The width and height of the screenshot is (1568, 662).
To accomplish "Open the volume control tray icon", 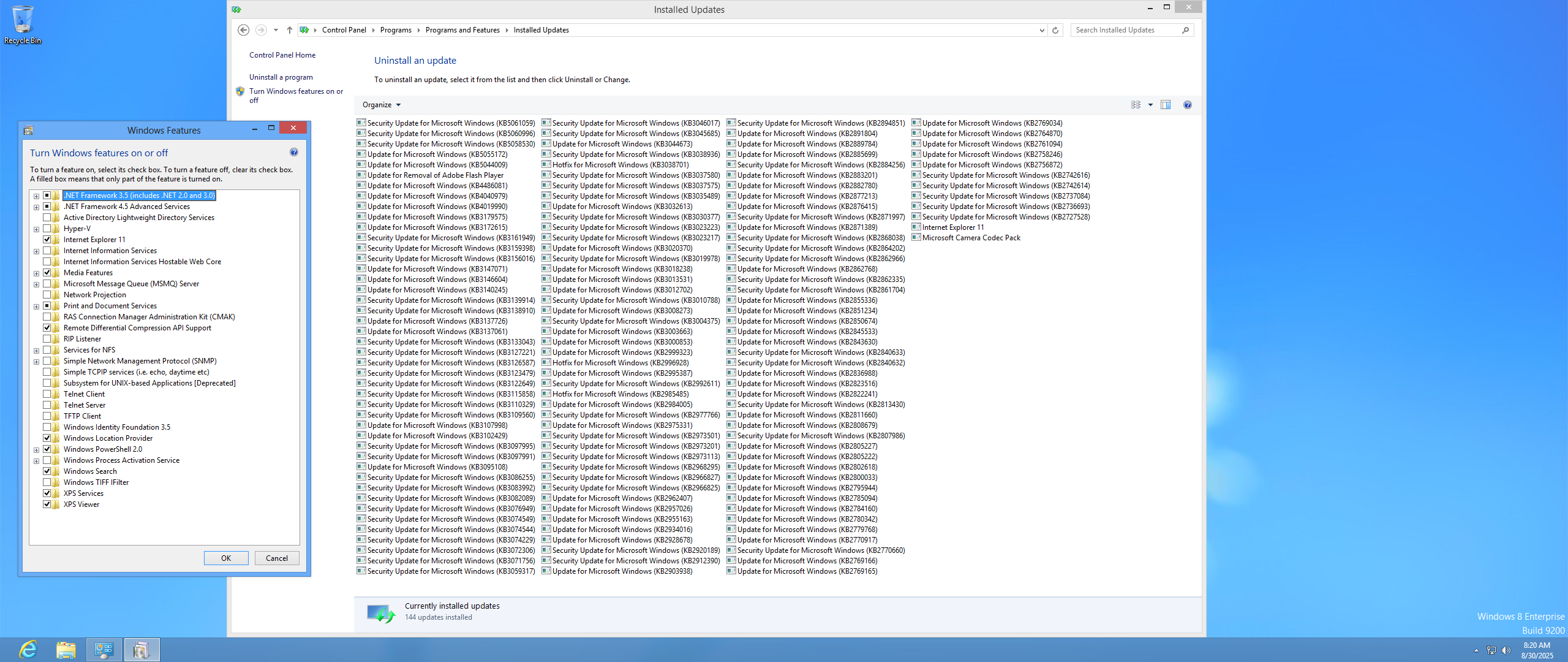I will (1506, 650).
